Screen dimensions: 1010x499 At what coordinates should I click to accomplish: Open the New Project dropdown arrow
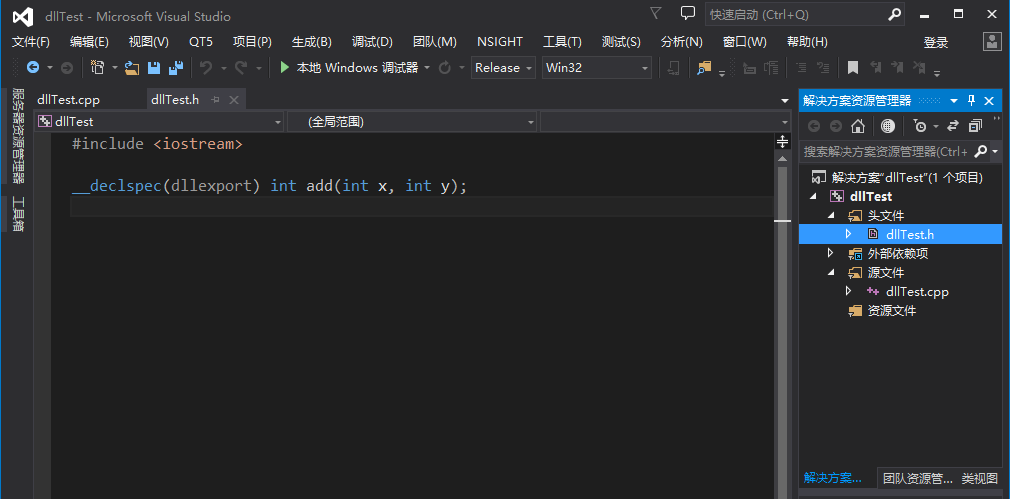click(115, 68)
